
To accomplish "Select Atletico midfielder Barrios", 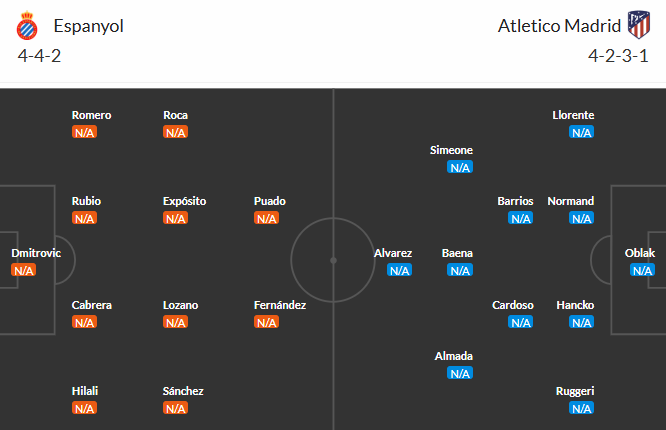I will (516, 201).
